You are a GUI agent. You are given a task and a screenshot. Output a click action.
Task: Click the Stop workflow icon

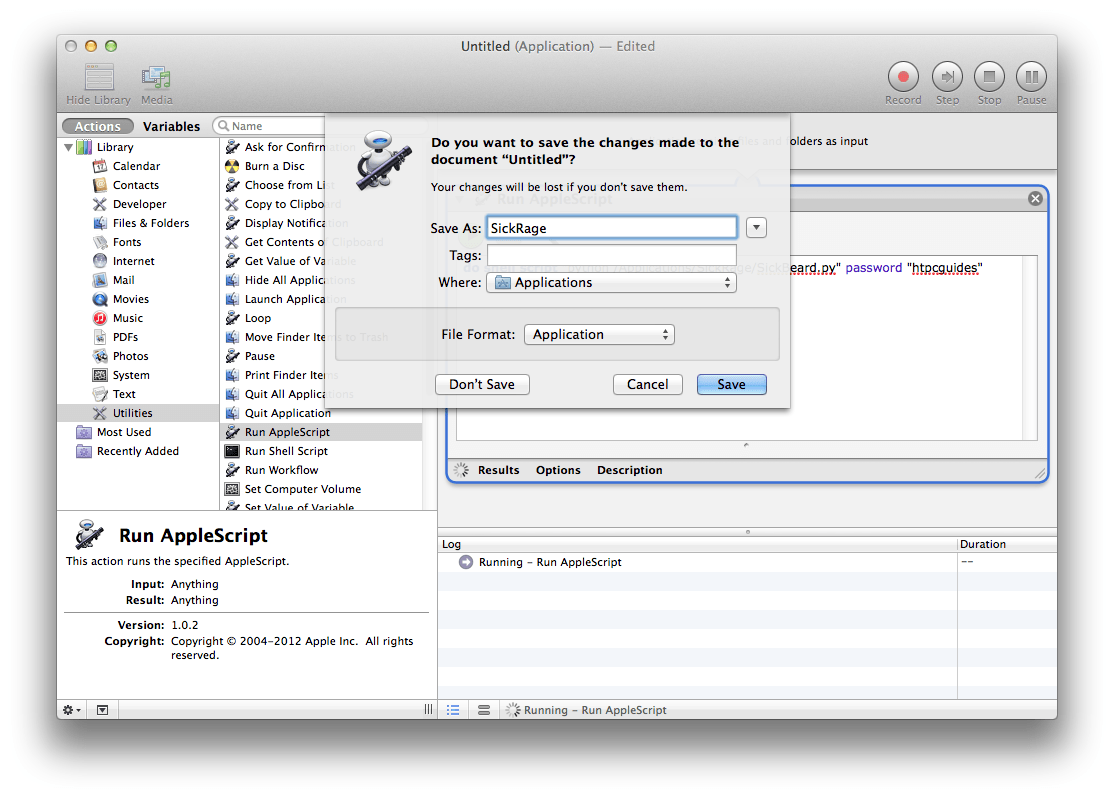[x=989, y=77]
